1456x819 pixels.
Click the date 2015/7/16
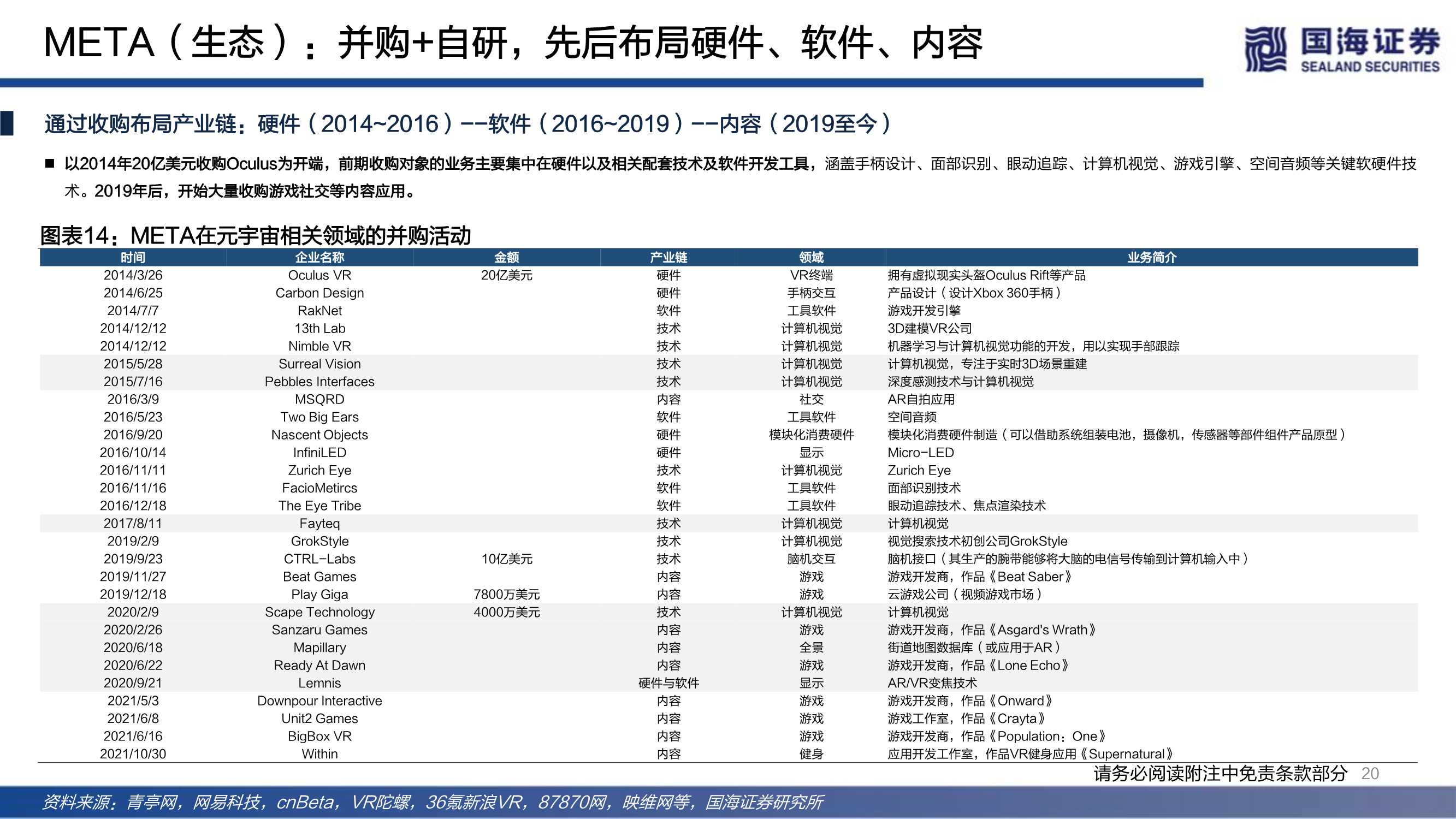(x=133, y=382)
